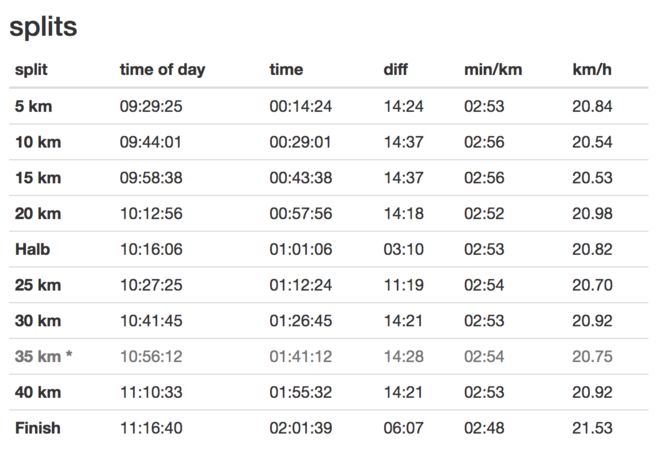
Task: Click the 30 km time of day 10:41:45
Action: pyautogui.click(x=151, y=321)
